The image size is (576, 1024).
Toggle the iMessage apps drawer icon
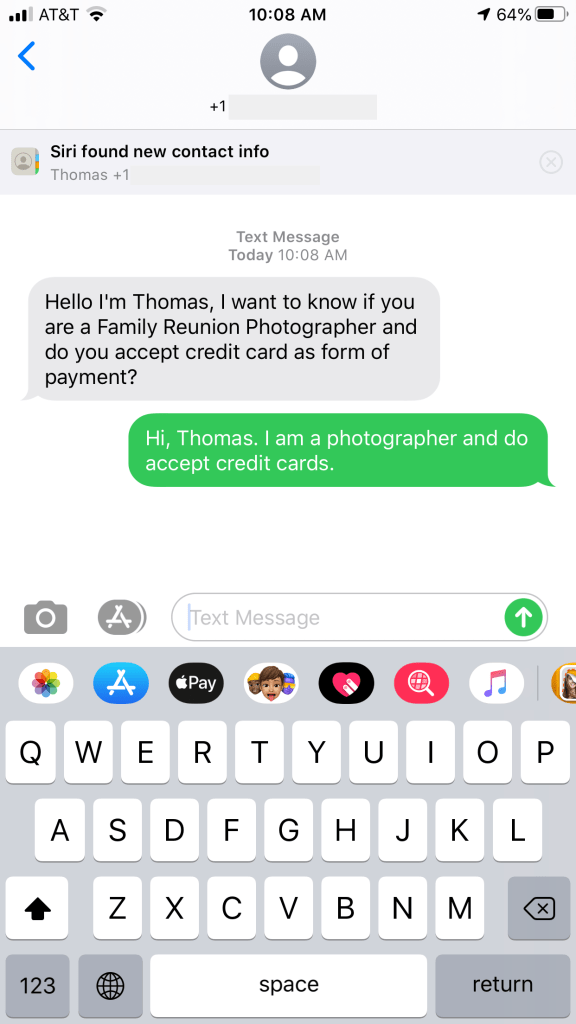click(x=122, y=617)
